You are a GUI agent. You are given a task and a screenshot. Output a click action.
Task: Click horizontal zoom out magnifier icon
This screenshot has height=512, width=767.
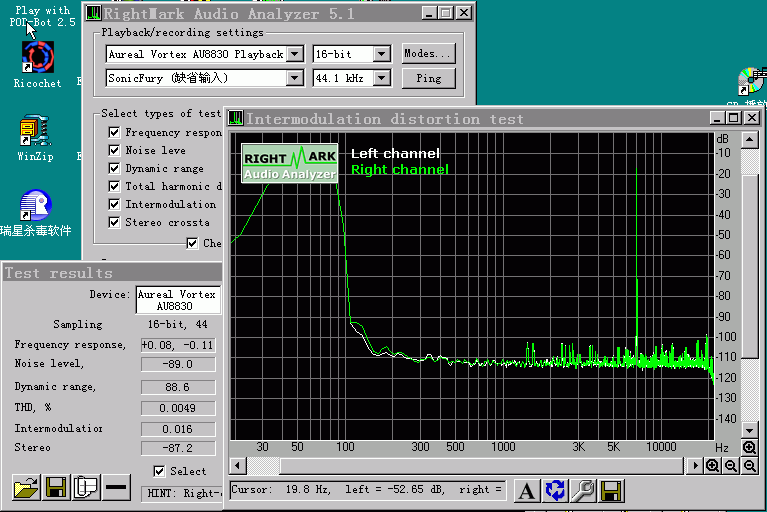click(x=731, y=466)
